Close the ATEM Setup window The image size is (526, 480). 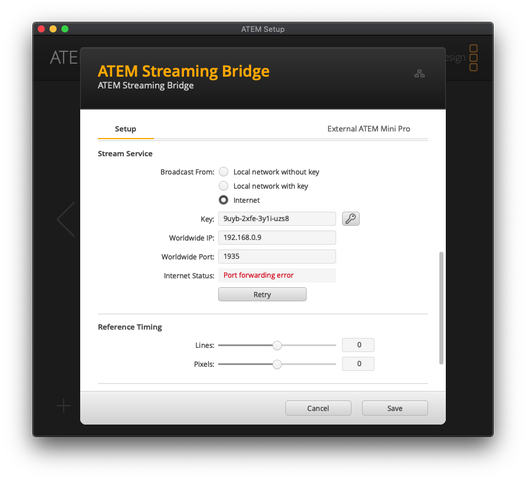[41, 29]
